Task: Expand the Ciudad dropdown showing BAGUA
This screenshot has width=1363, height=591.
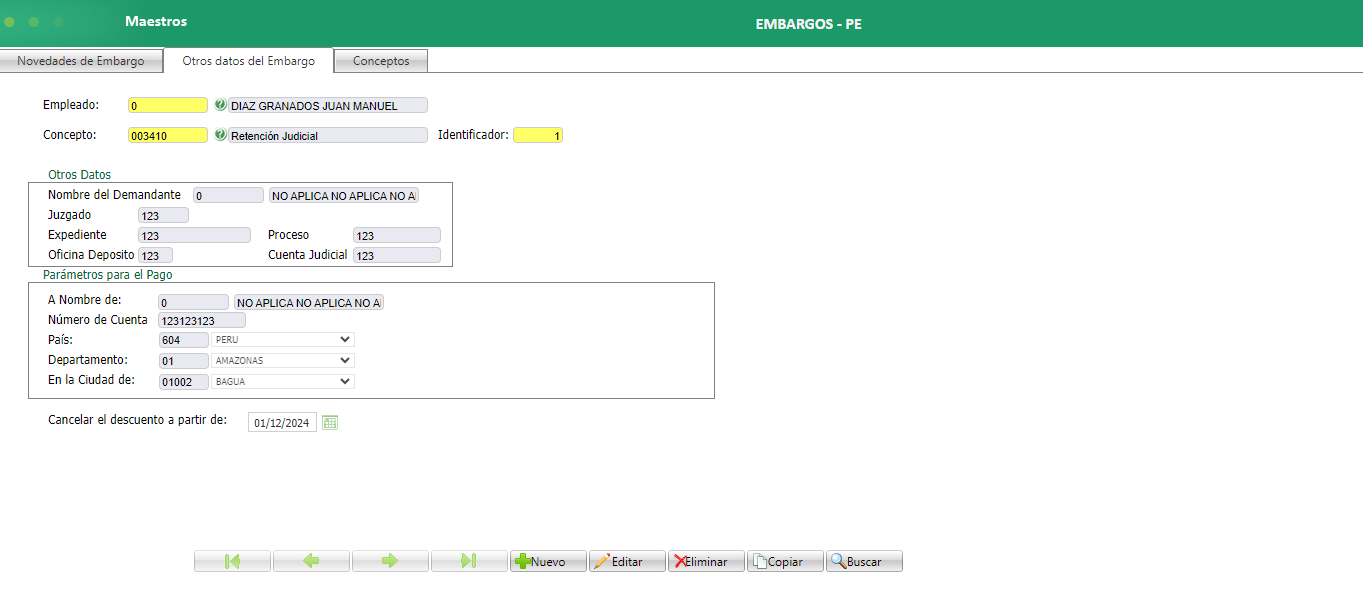Action: [283, 382]
